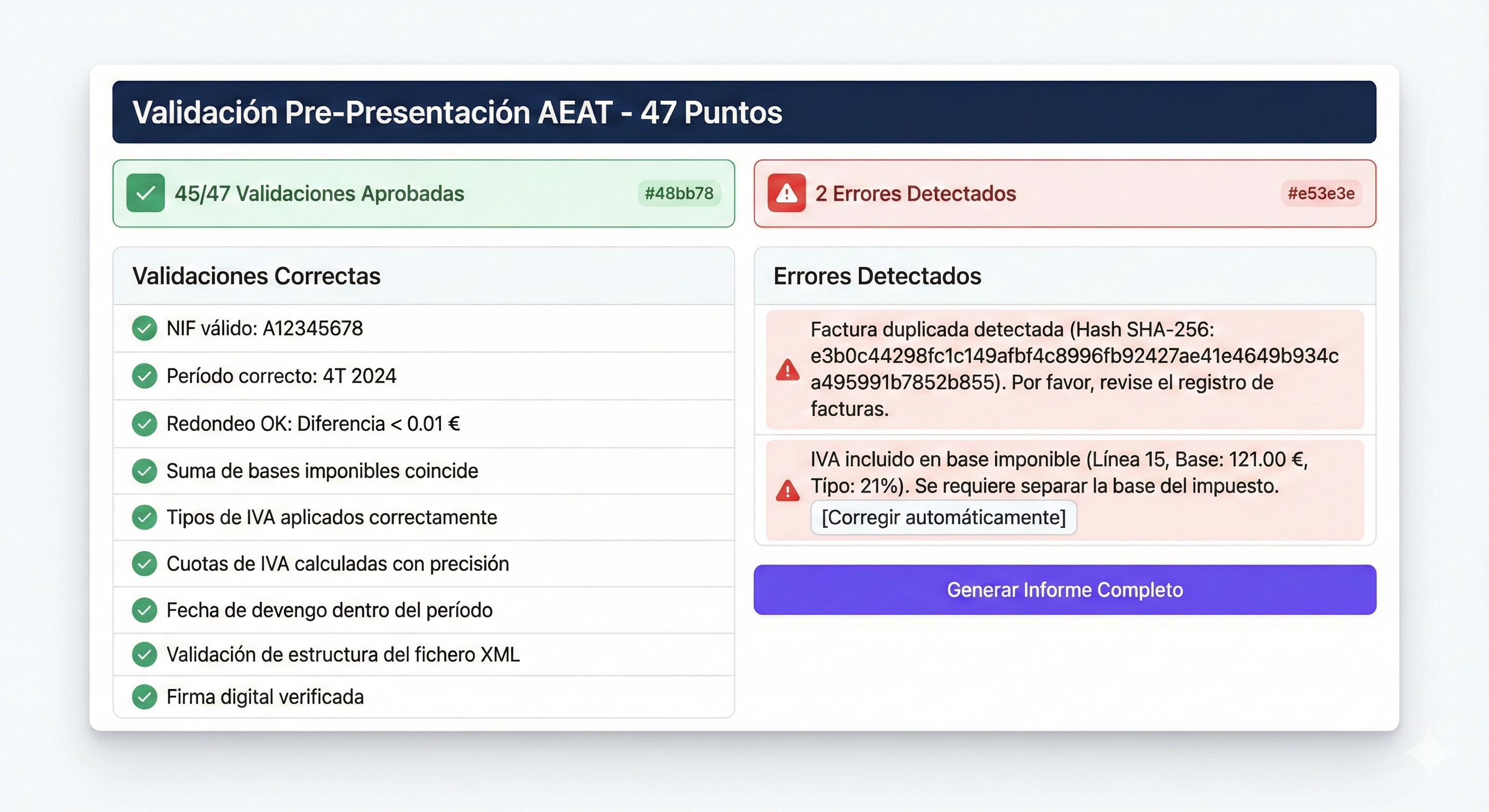The width and height of the screenshot is (1489, 812).
Task: Expand the "Errores Detectados" panel
Action: pos(877,275)
